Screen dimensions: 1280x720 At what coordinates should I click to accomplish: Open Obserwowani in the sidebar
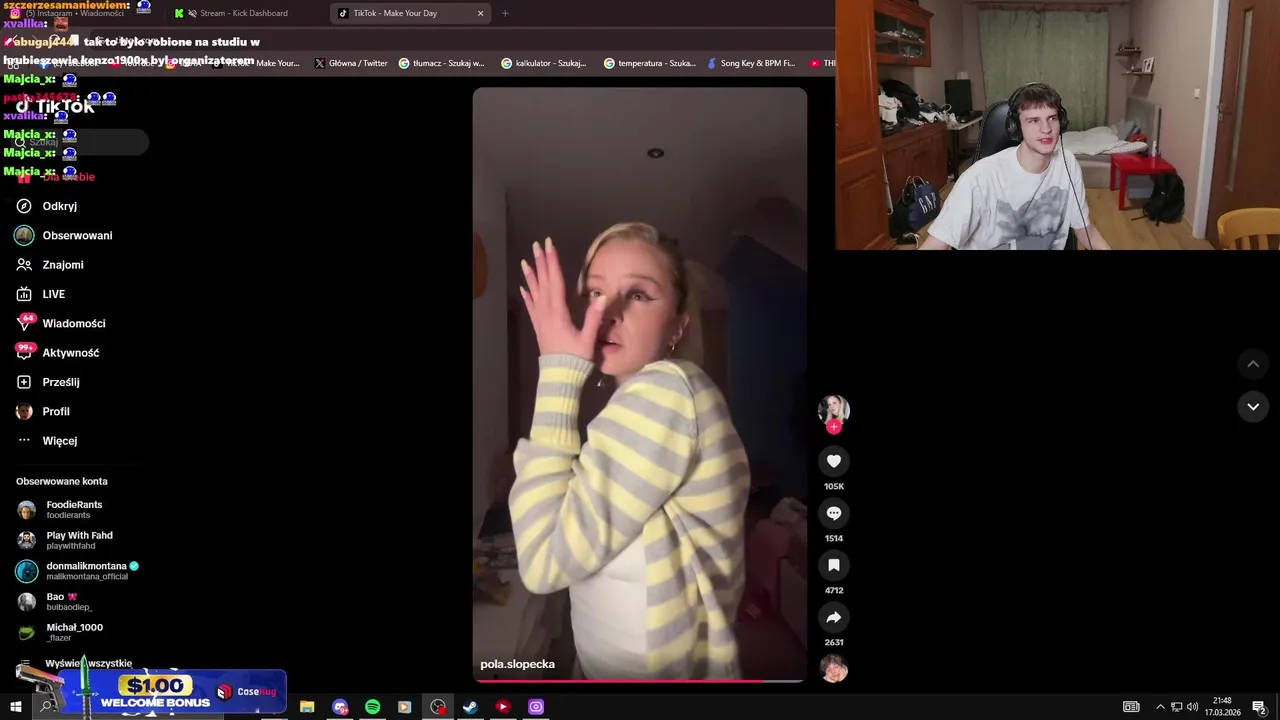click(75, 235)
